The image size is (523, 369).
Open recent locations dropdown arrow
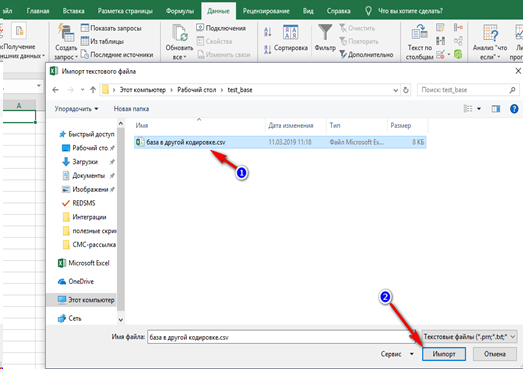point(82,90)
